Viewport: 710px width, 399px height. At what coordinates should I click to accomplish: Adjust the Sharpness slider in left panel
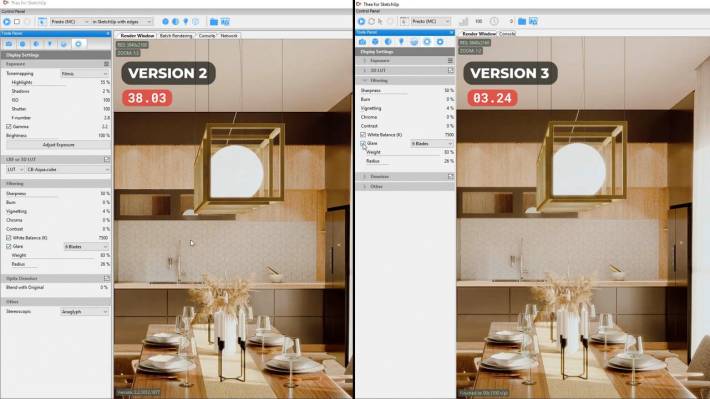pos(32,197)
